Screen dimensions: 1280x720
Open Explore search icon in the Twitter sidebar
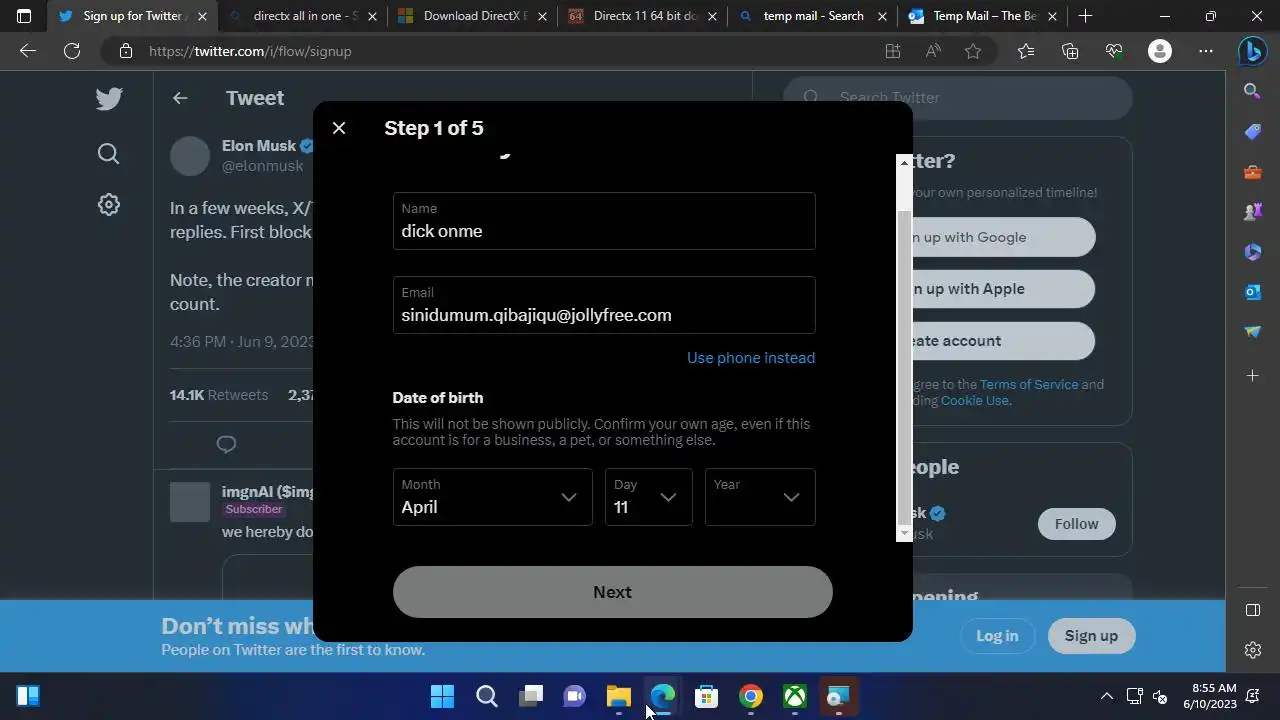click(109, 153)
